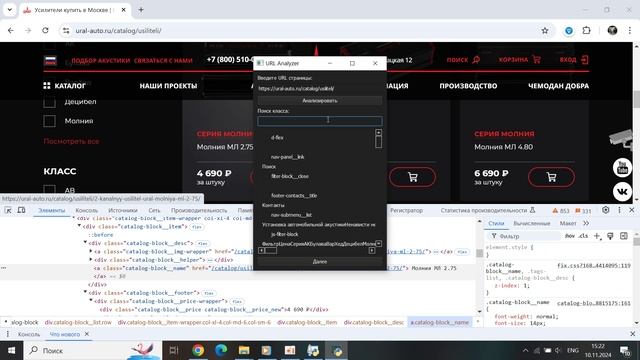Click the class list vertical scrollbar thumb
The height and width of the screenshot is (360, 640).
(x=378, y=142)
